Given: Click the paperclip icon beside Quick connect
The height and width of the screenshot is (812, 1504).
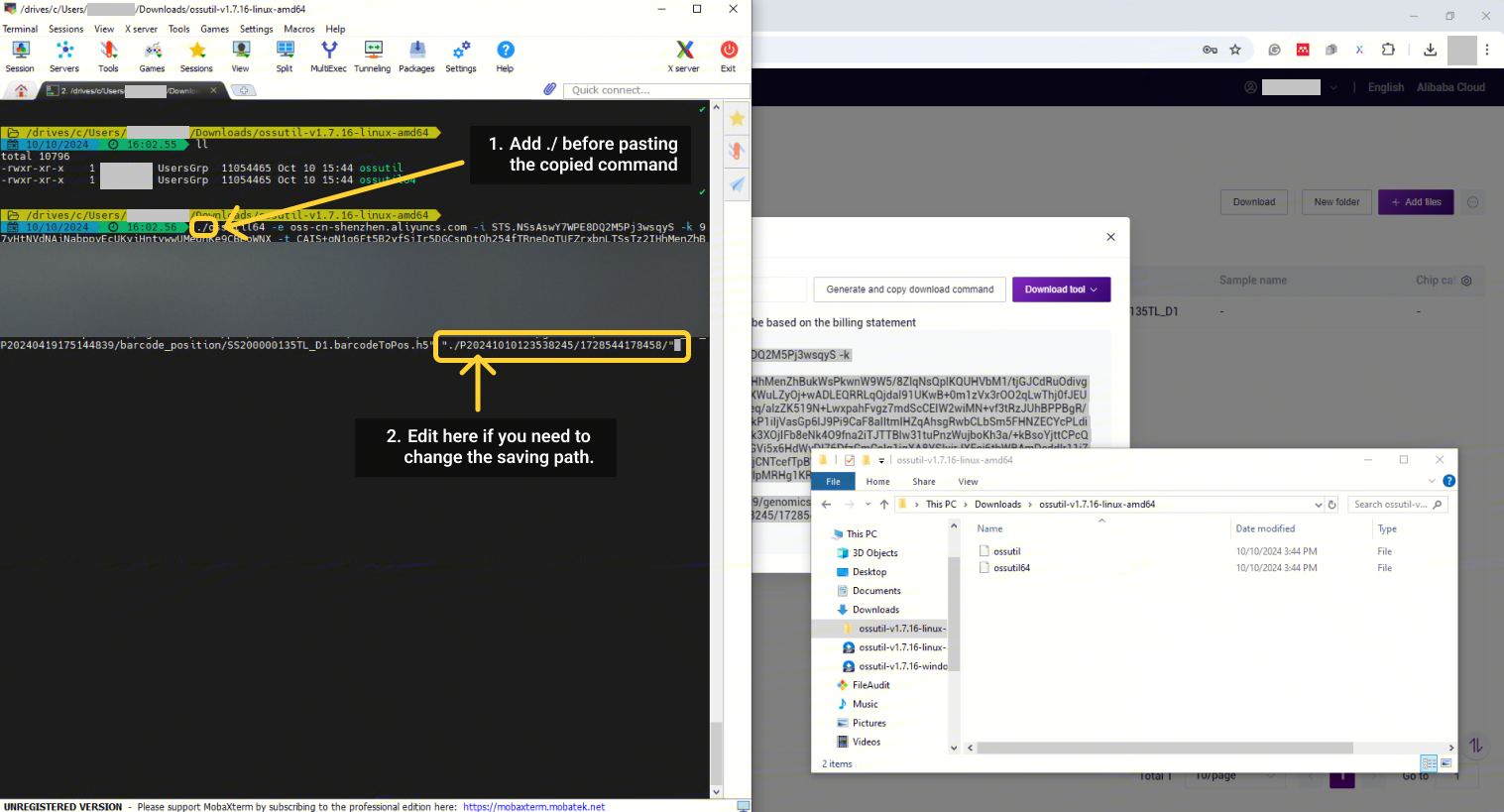Looking at the screenshot, I should pos(550,90).
